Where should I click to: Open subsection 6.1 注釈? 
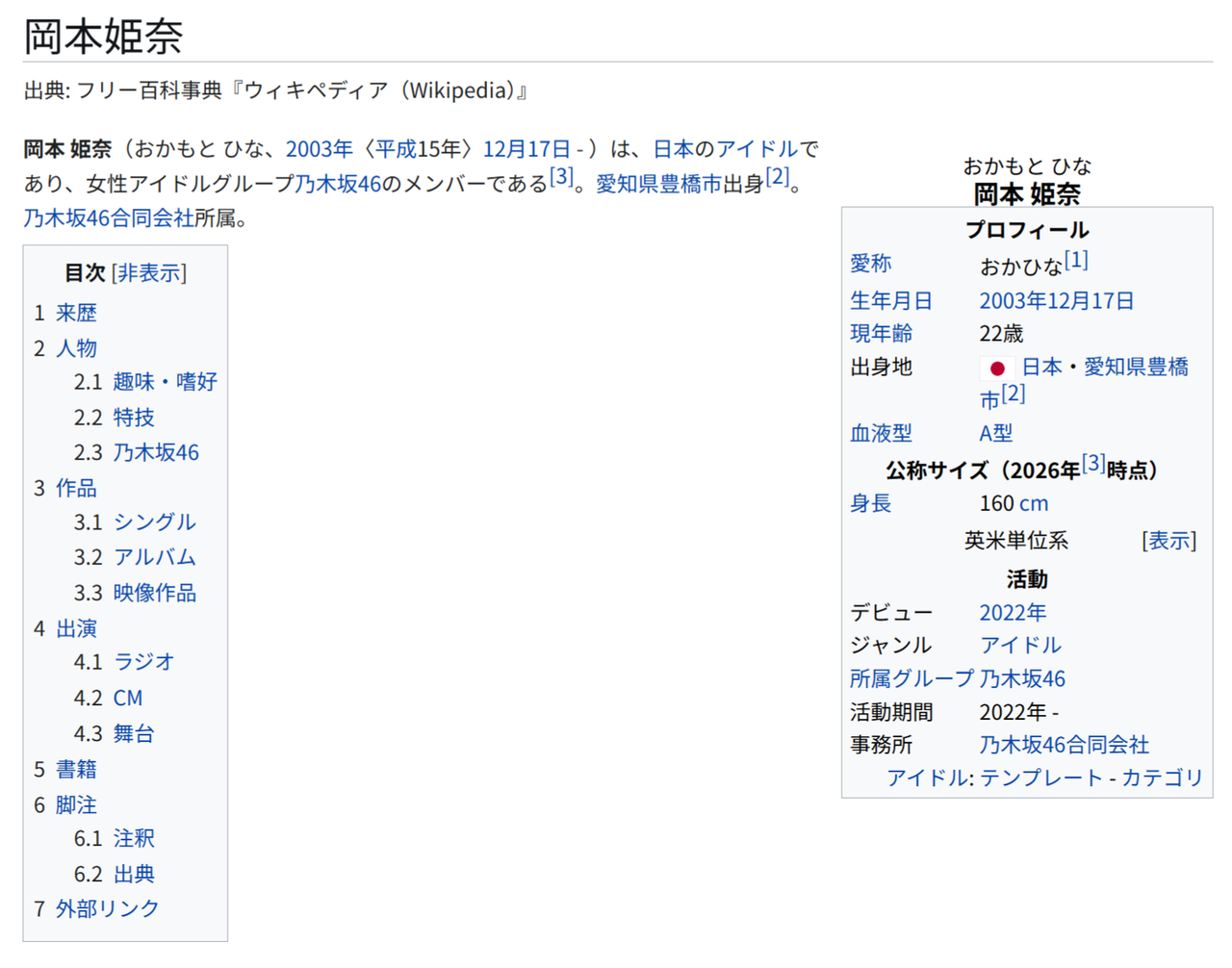[x=134, y=838]
